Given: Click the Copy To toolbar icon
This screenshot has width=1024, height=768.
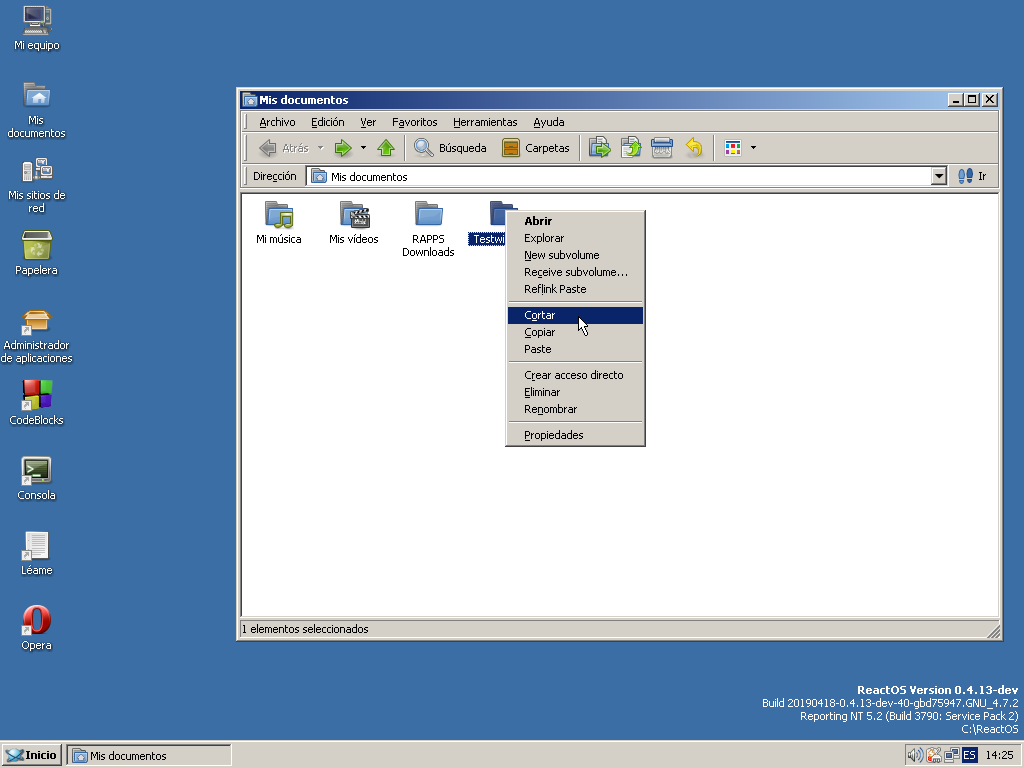Looking at the screenshot, I should [x=631, y=148].
